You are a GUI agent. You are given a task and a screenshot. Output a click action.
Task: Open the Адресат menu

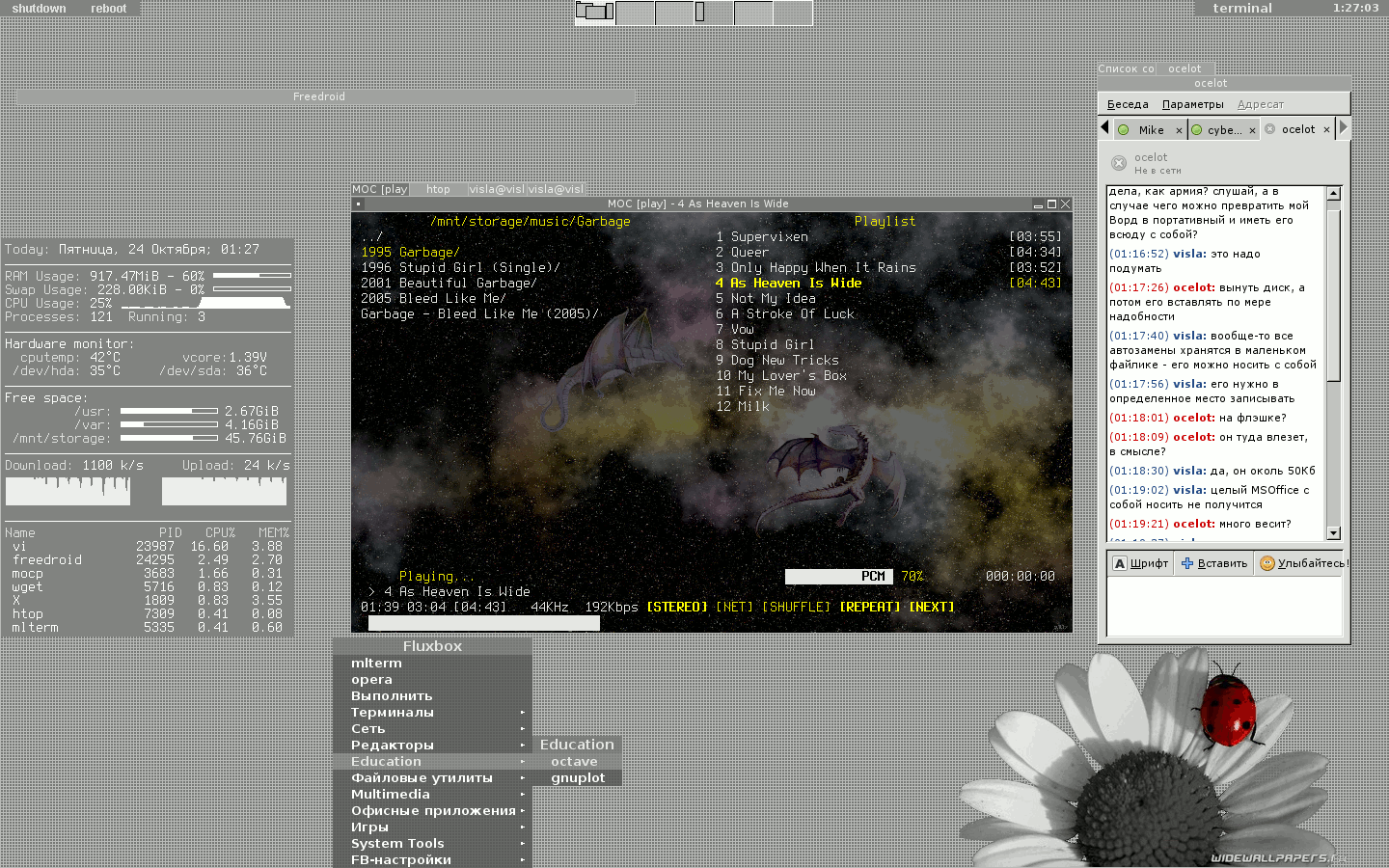(1260, 104)
